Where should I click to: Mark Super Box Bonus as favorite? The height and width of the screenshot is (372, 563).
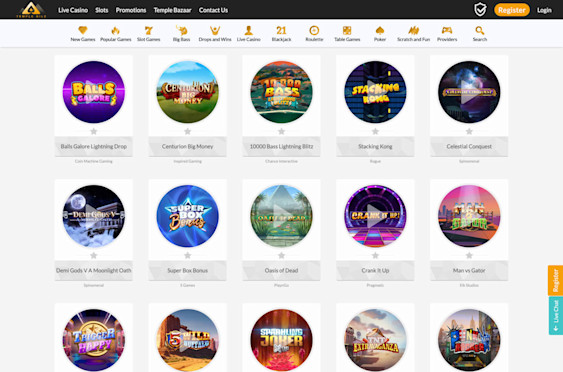point(187,255)
